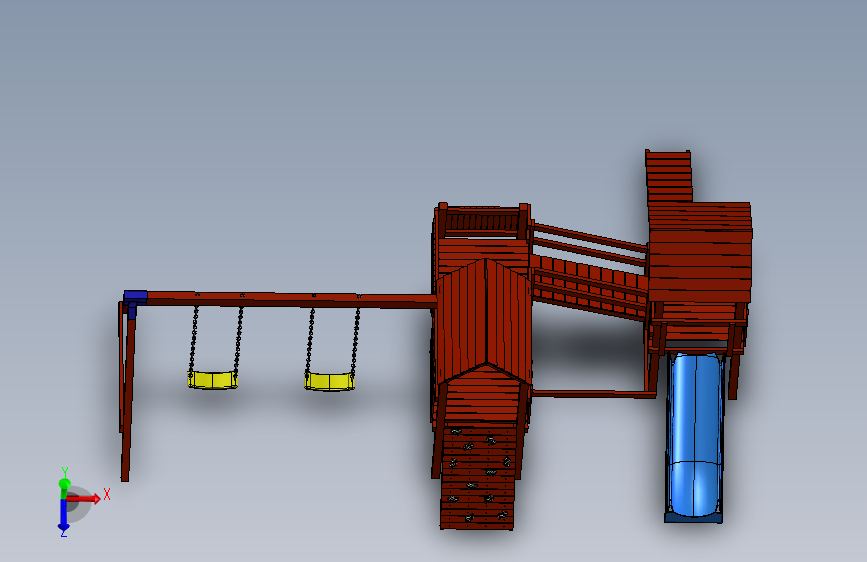Select the blue tube slide

click(694, 437)
